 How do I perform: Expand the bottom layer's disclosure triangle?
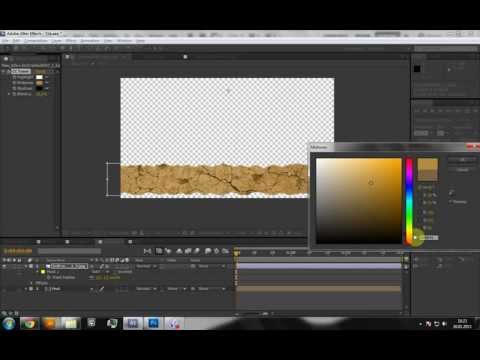[x=26, y=289]
